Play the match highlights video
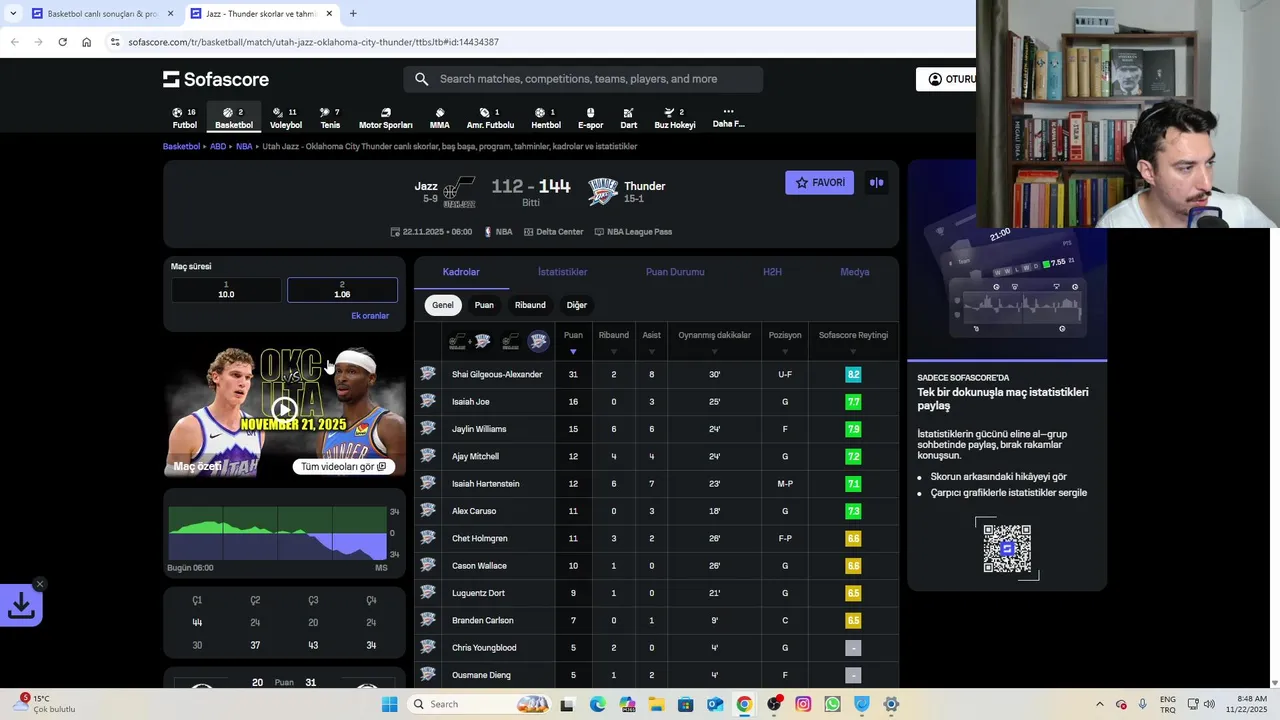 coord(285,409)
